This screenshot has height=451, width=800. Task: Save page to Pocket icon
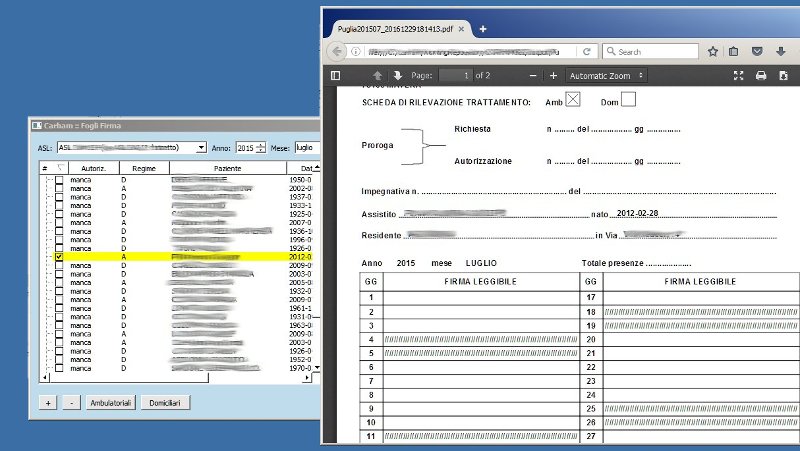757,52
